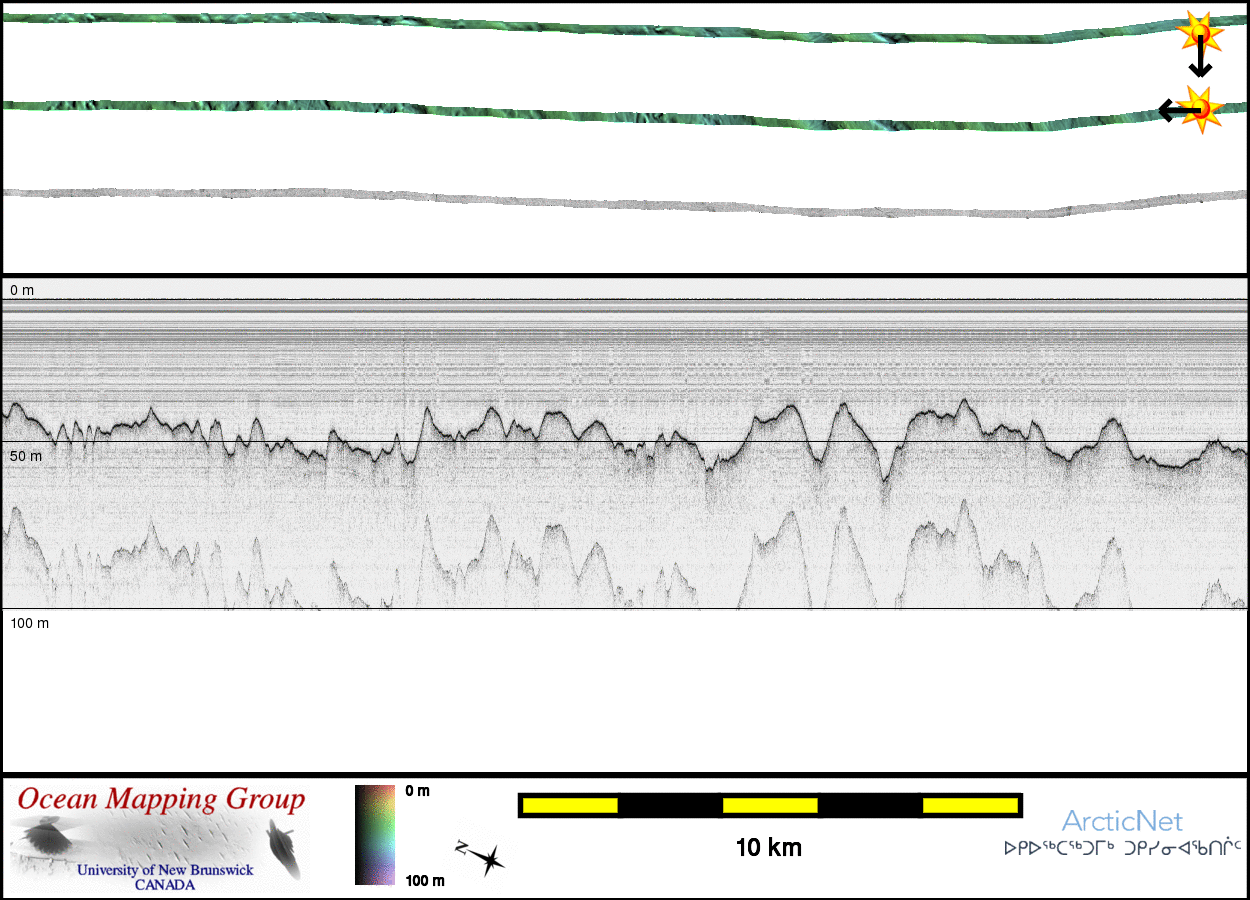Screen dimensions: 1250x900
Task: Click the 100 m legend label
Action: [x=424, y=880]
